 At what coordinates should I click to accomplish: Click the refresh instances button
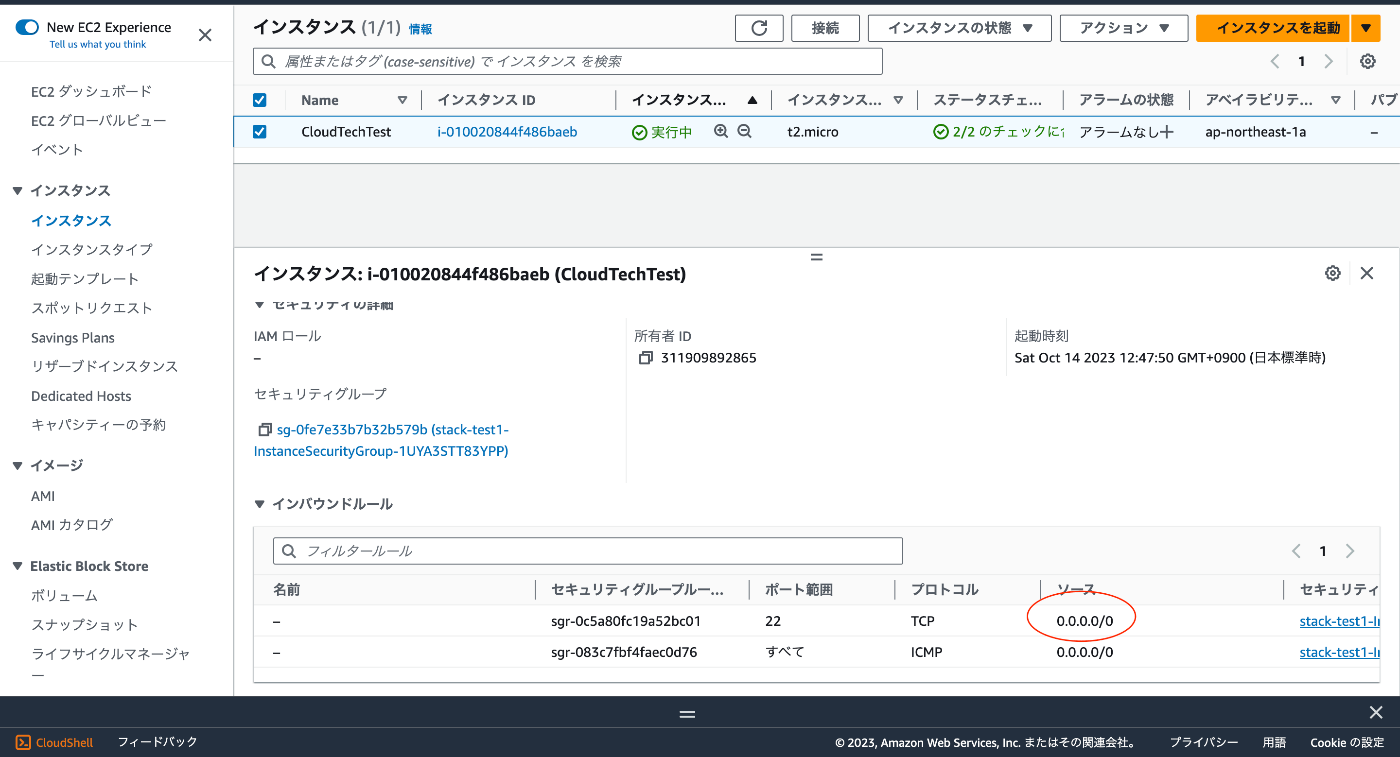pos(759,28)
